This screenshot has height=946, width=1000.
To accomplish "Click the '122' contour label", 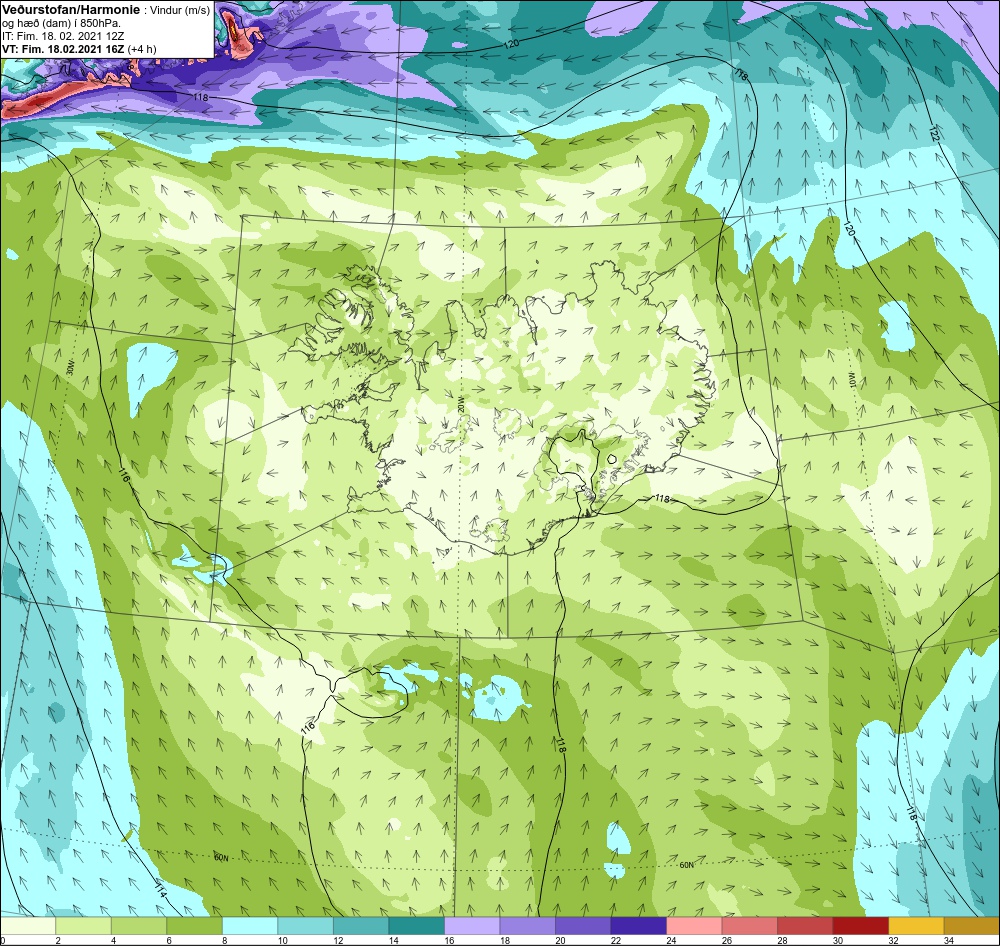I will [934, 134].
